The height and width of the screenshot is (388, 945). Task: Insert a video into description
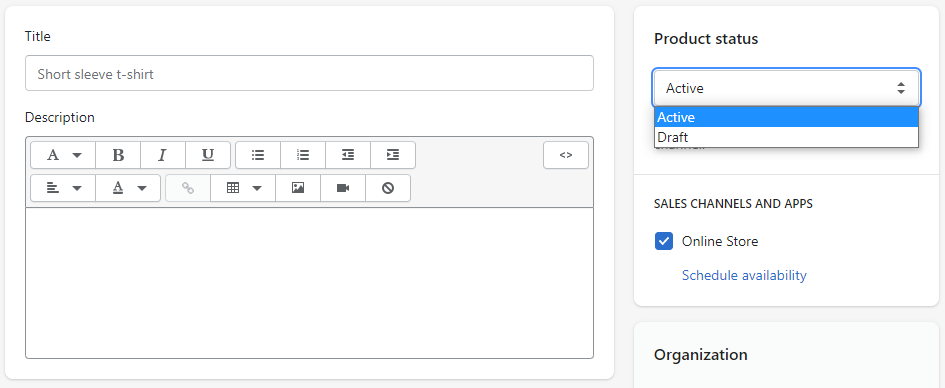(x=343, y=188)
